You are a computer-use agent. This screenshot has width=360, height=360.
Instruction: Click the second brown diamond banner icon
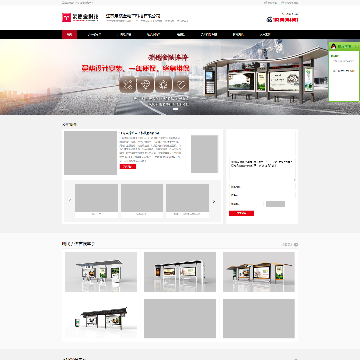pos(146,84)
